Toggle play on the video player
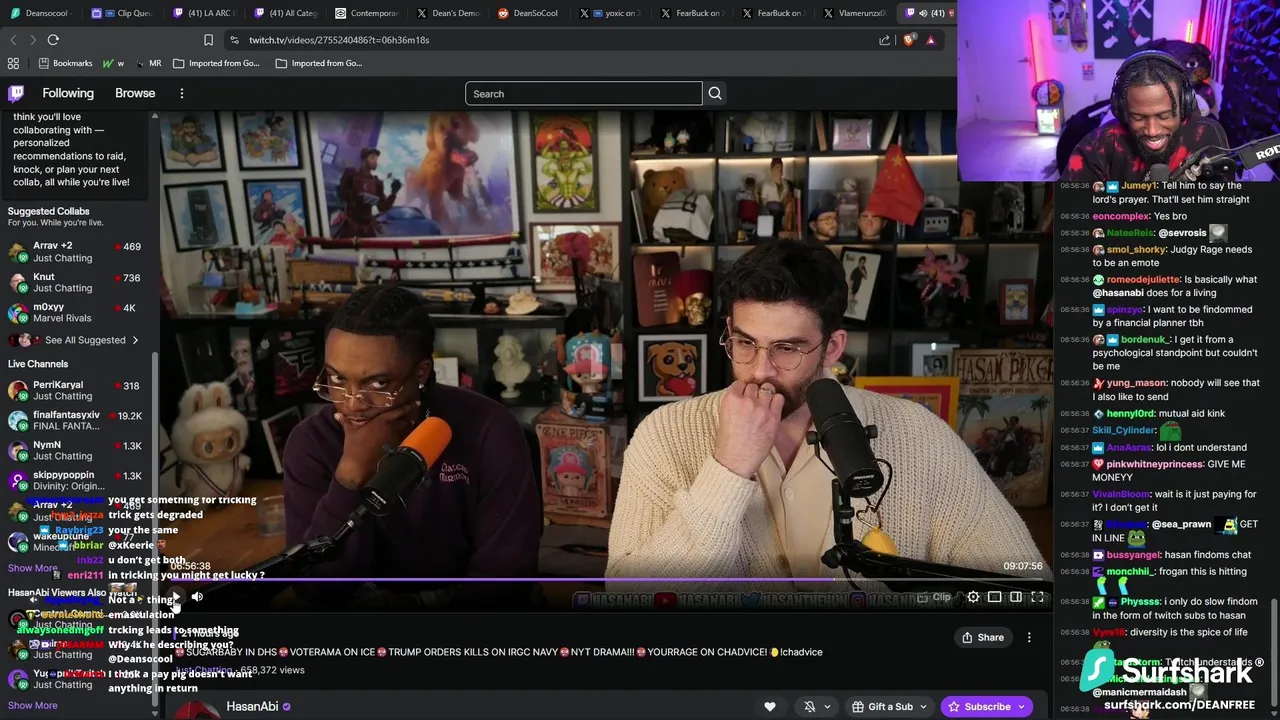 pos(176,597)
